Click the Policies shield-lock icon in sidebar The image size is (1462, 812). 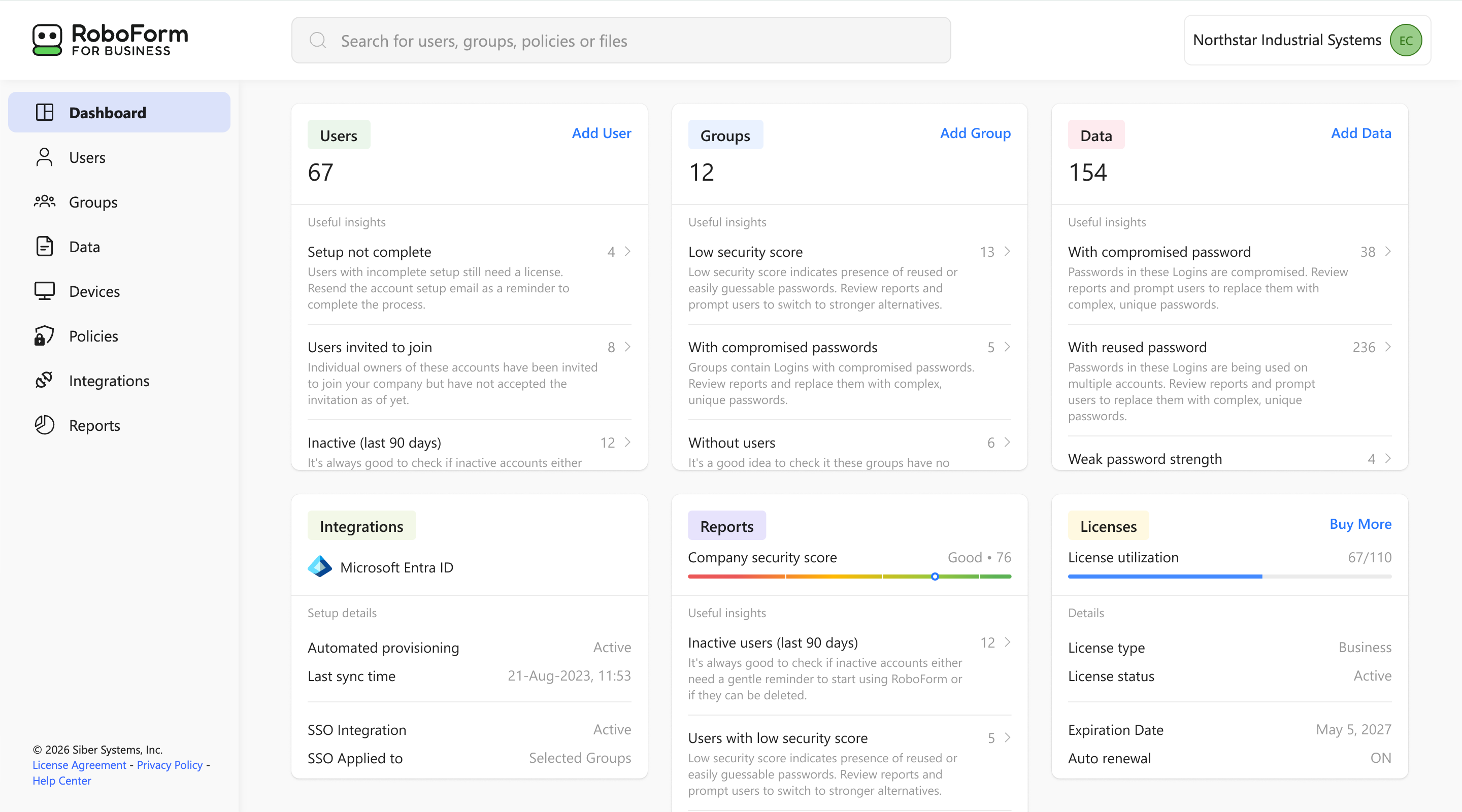click(x=44, y=335)
